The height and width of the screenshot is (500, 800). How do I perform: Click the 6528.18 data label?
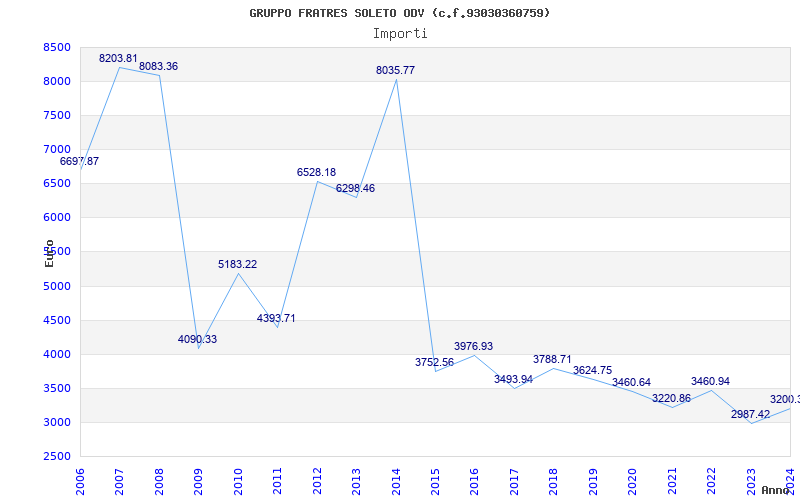pos(316,172)
